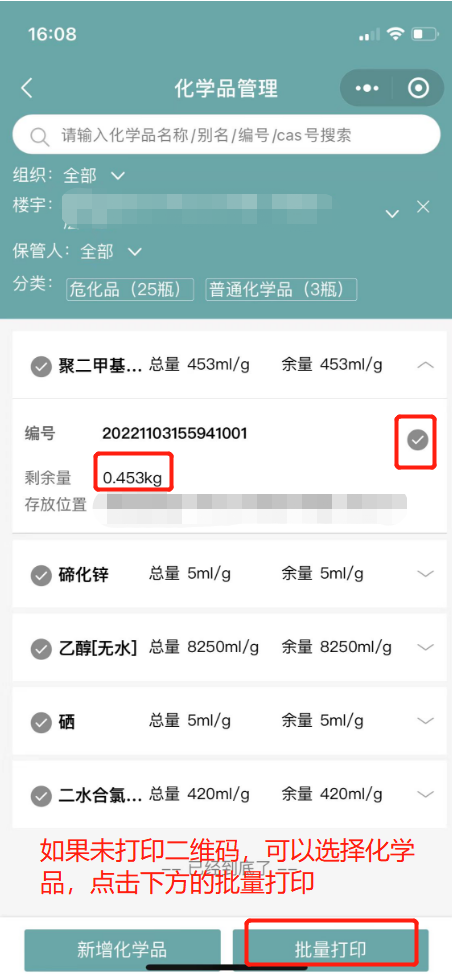The height and width of the screenshot is (976, 452).
Task: Click the 批量打印 button
Action: (x=331, y=950)
